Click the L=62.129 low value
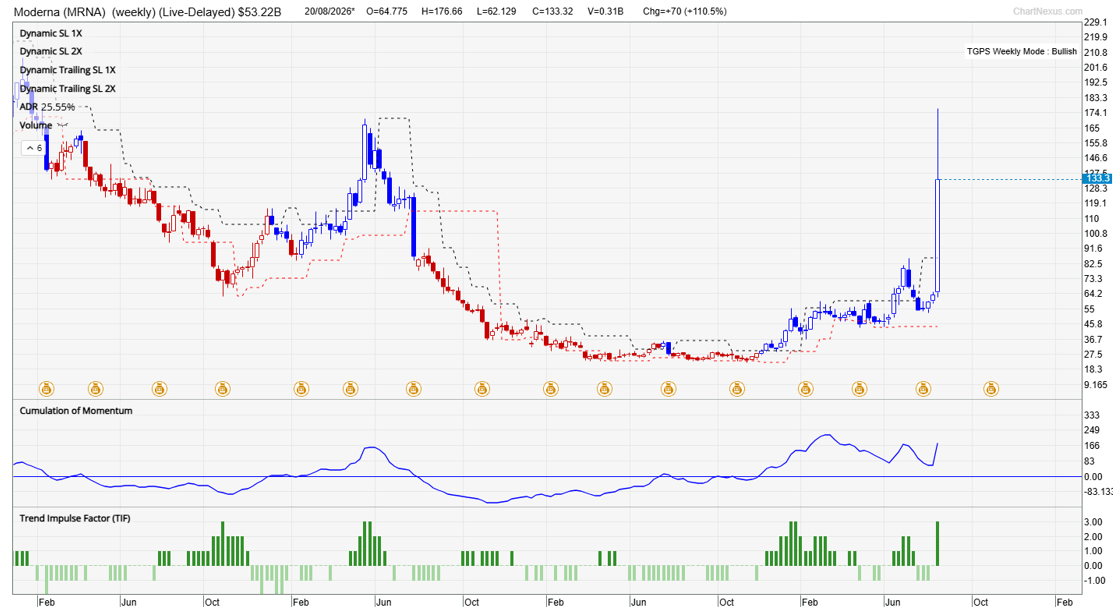 (496, 11)
